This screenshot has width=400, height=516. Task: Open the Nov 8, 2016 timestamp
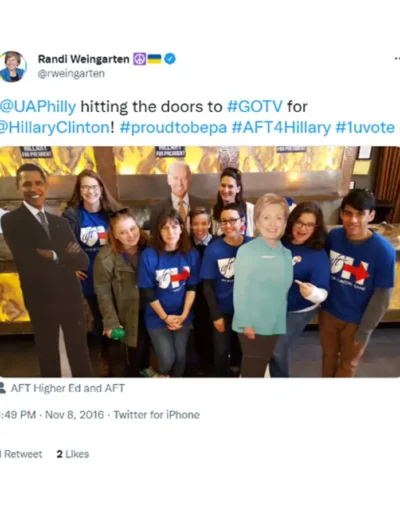click(74, 415)
